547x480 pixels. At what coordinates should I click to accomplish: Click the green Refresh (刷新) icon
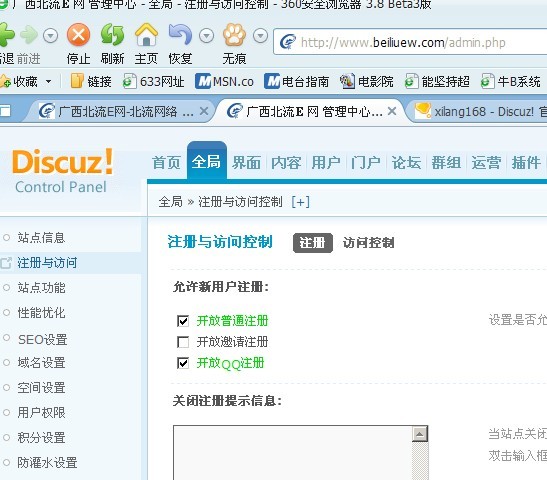pos(112,35)
